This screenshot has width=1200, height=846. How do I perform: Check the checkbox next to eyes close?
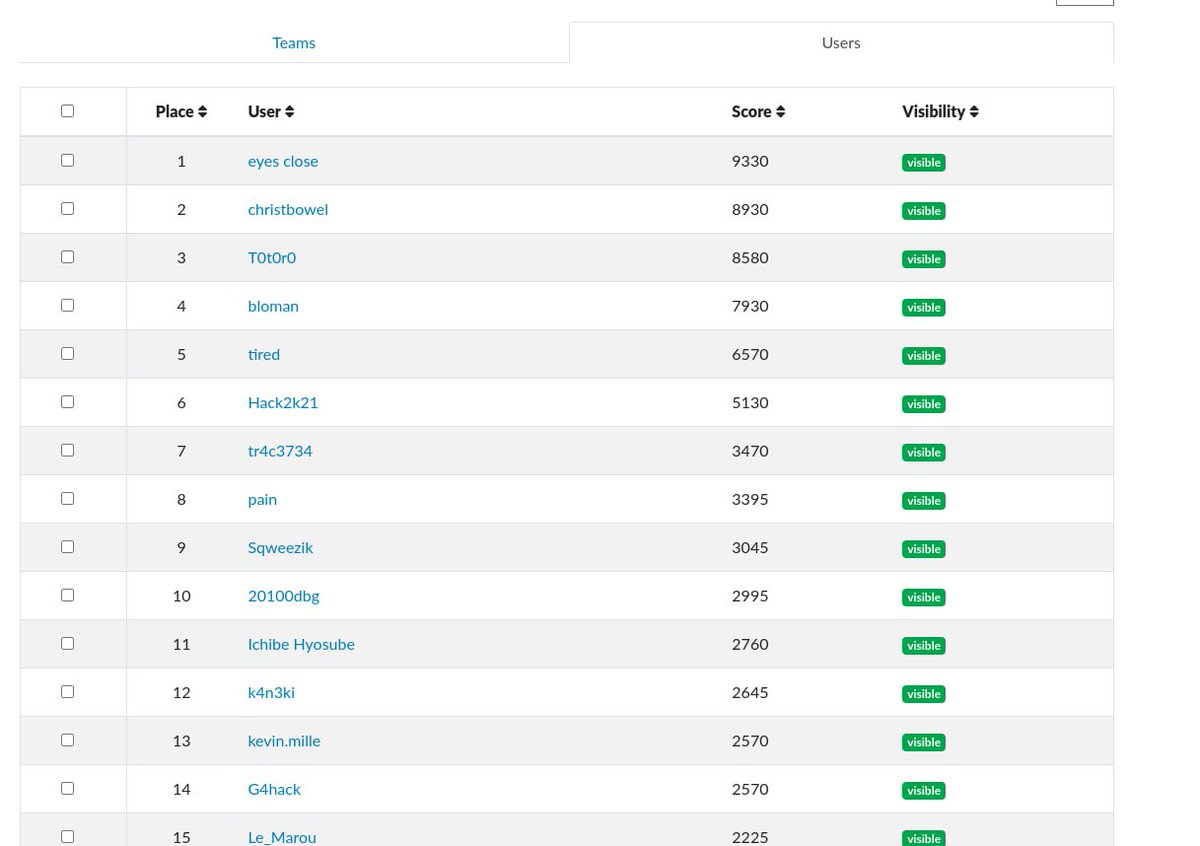point(67,159)
